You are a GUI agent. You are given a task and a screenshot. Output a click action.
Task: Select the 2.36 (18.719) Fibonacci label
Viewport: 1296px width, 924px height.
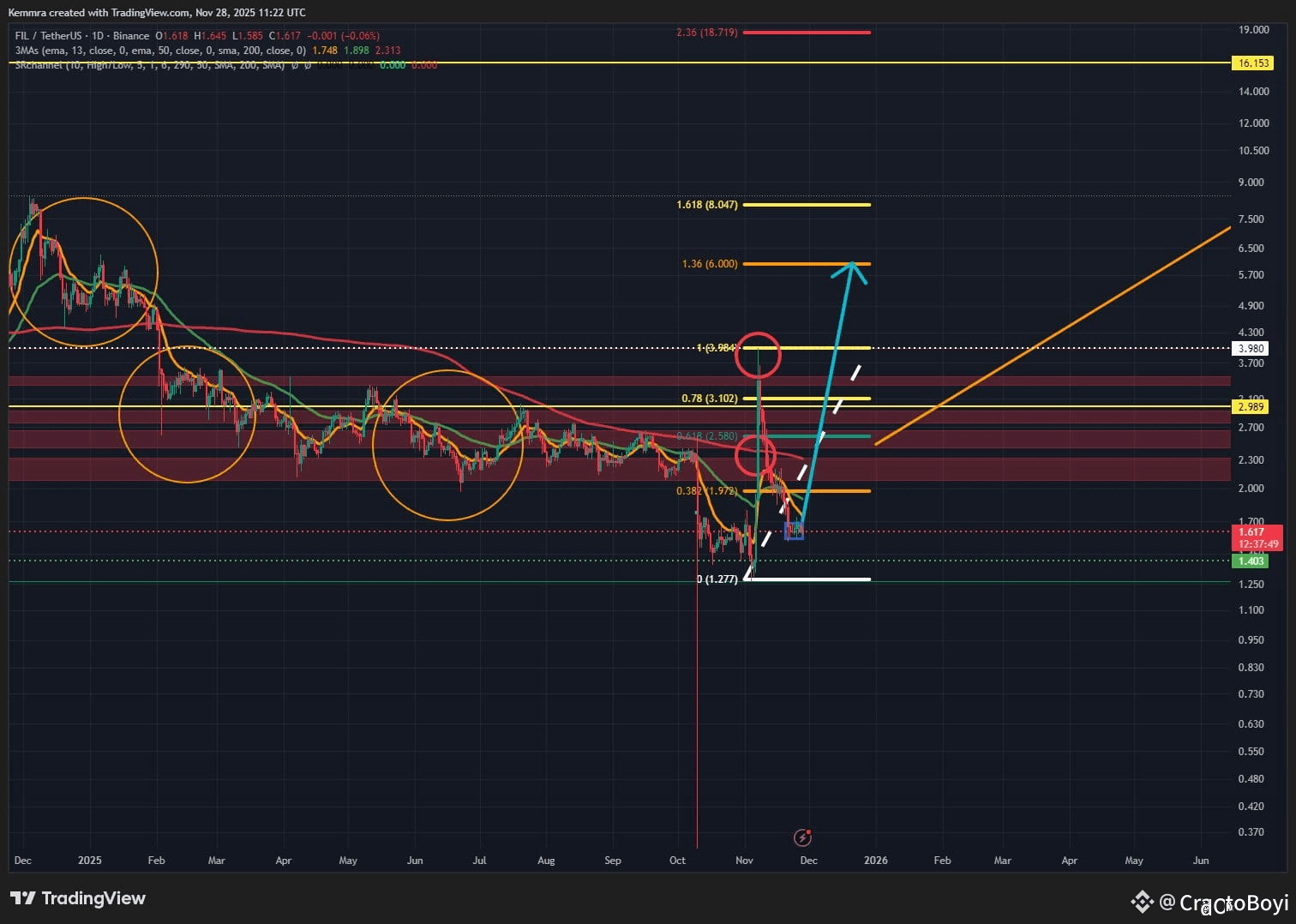coord(707,33)
